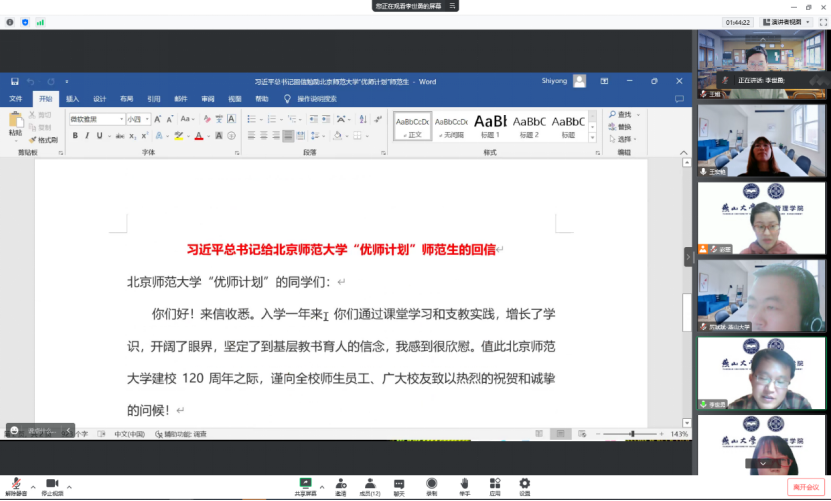The image size is (831, 501).
Task: Unmute microphone (解除静音) in meeting toolbar
Action: point(16,485)
